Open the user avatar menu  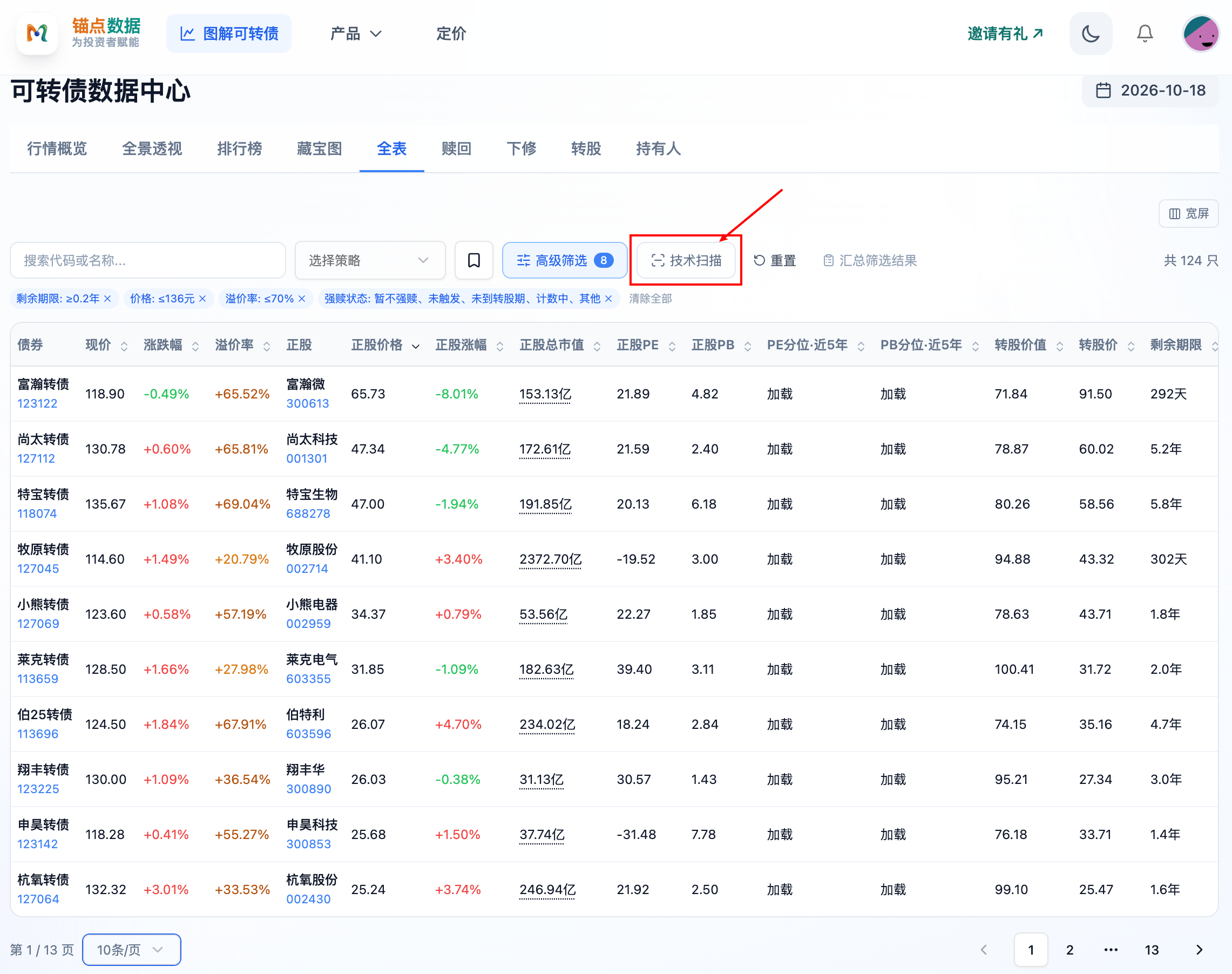(1201, 33)
